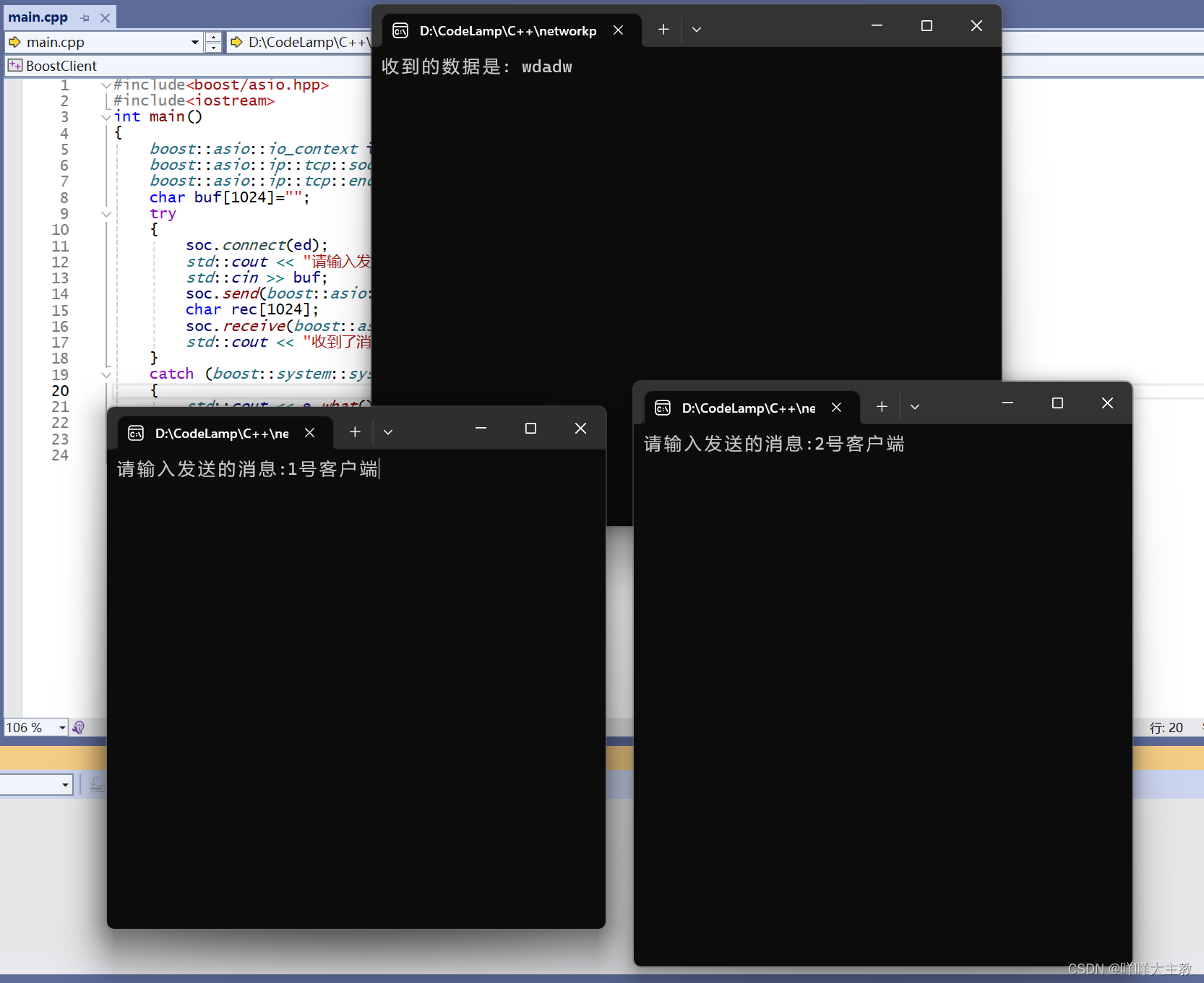Collapse the try block at line 9
The width and height of the screenshot is (1204, 983).
(106, 214)
